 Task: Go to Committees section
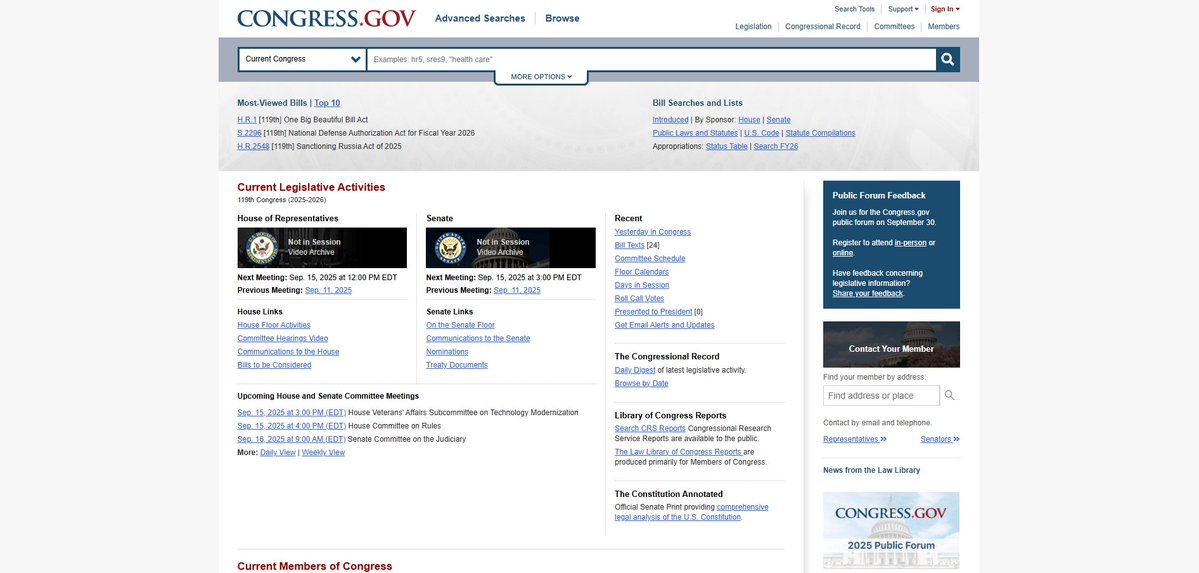894,27
